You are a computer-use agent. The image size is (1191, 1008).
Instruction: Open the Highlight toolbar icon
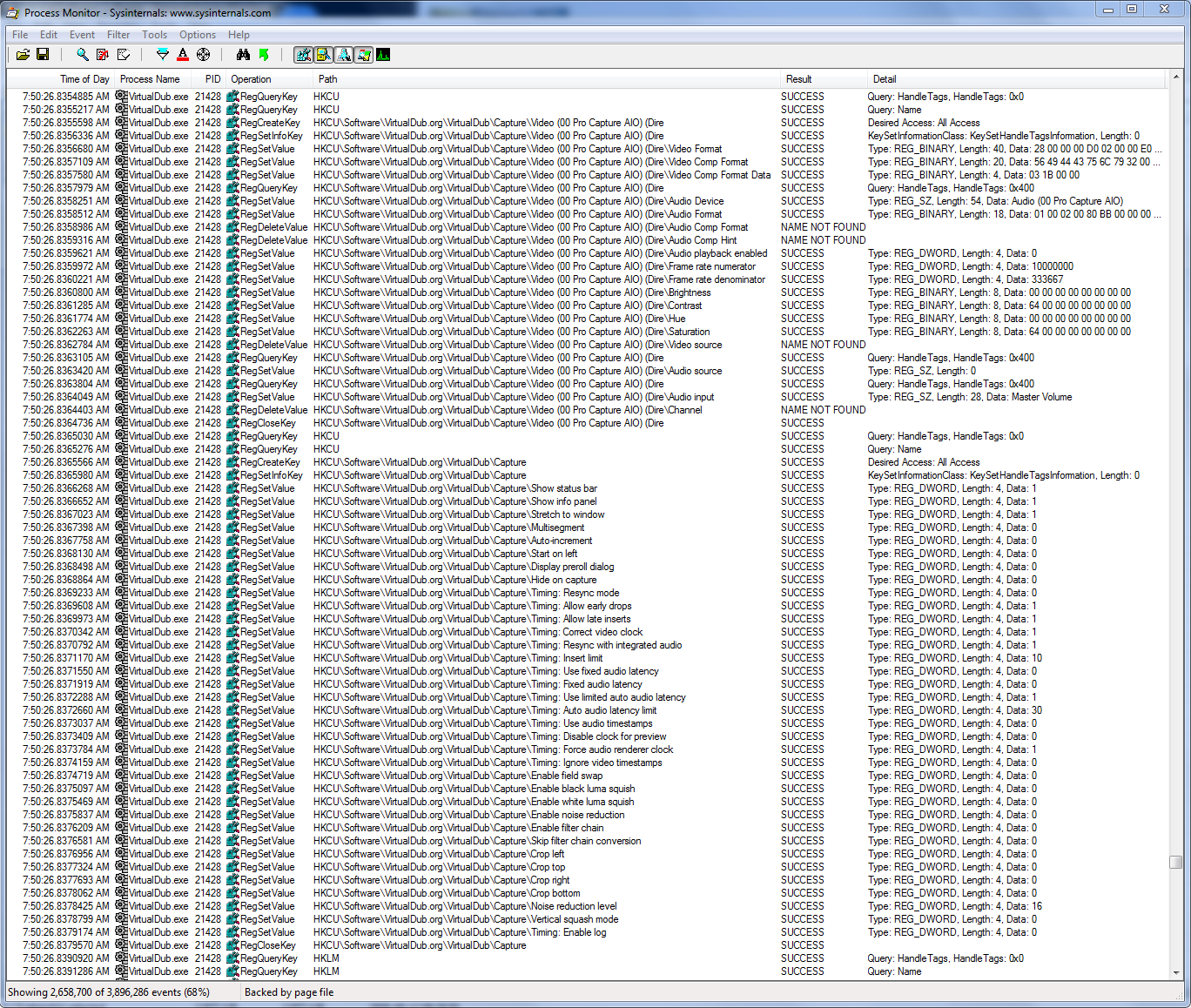[x=183, y=55]
